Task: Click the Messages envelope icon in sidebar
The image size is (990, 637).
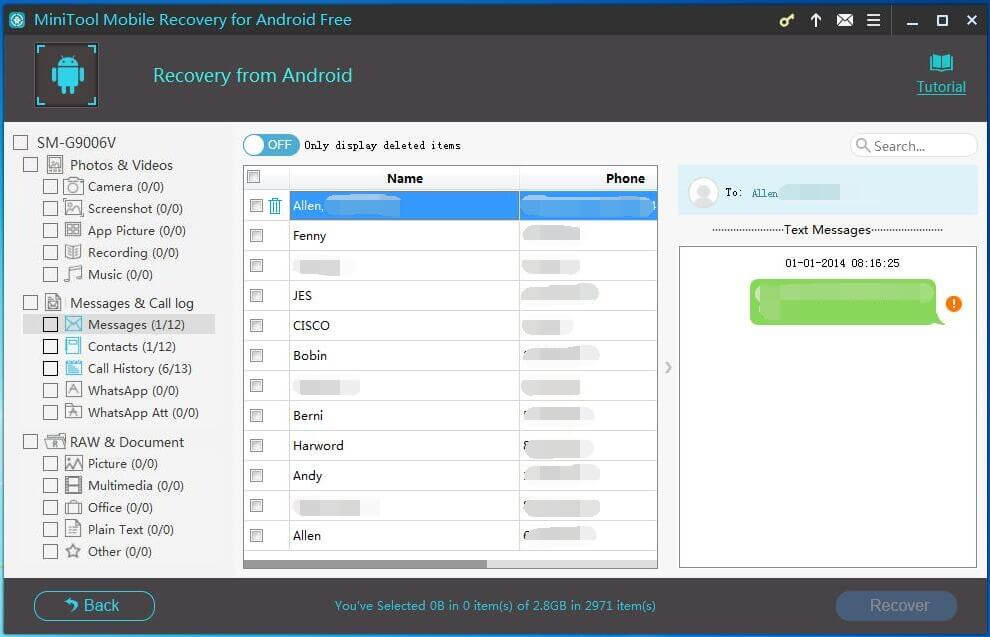Action: coord(73,324)
